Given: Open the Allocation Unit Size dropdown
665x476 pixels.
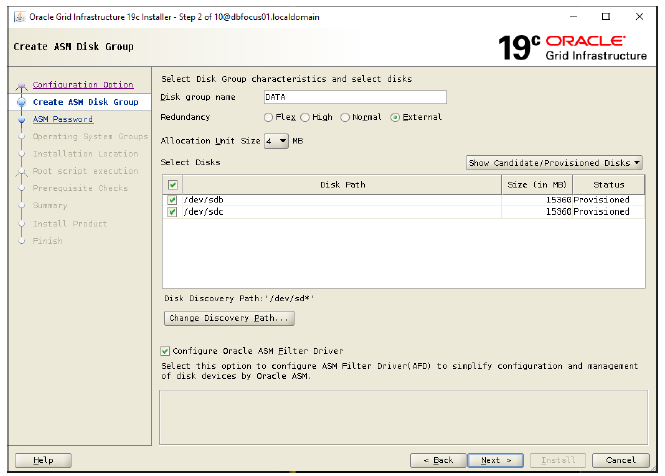Looking at the screenshot, I should [277, 141].
